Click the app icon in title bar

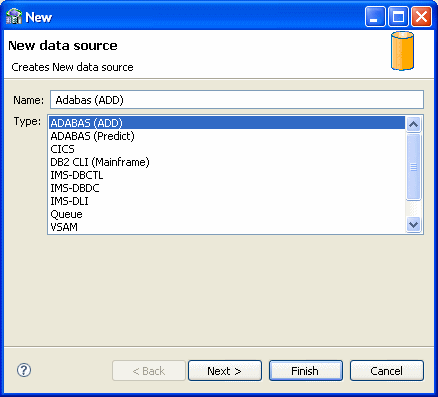coord(14,17)
